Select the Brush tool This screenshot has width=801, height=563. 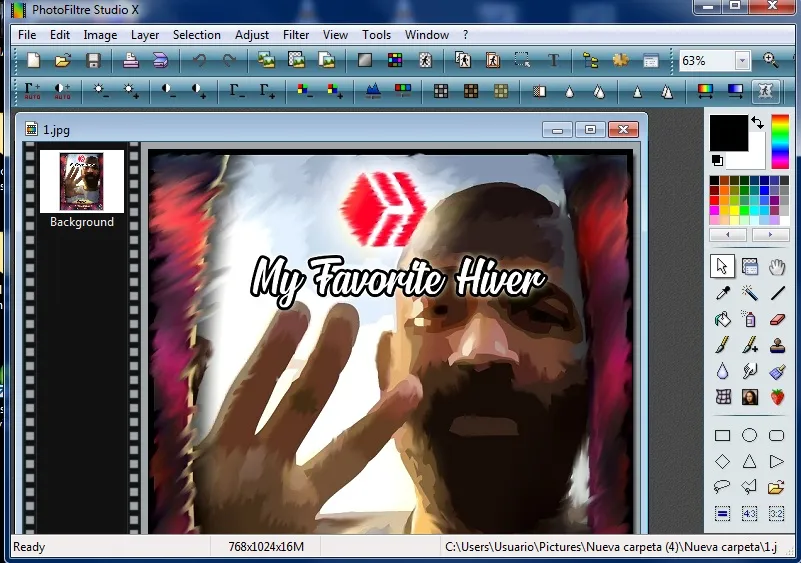722,346
